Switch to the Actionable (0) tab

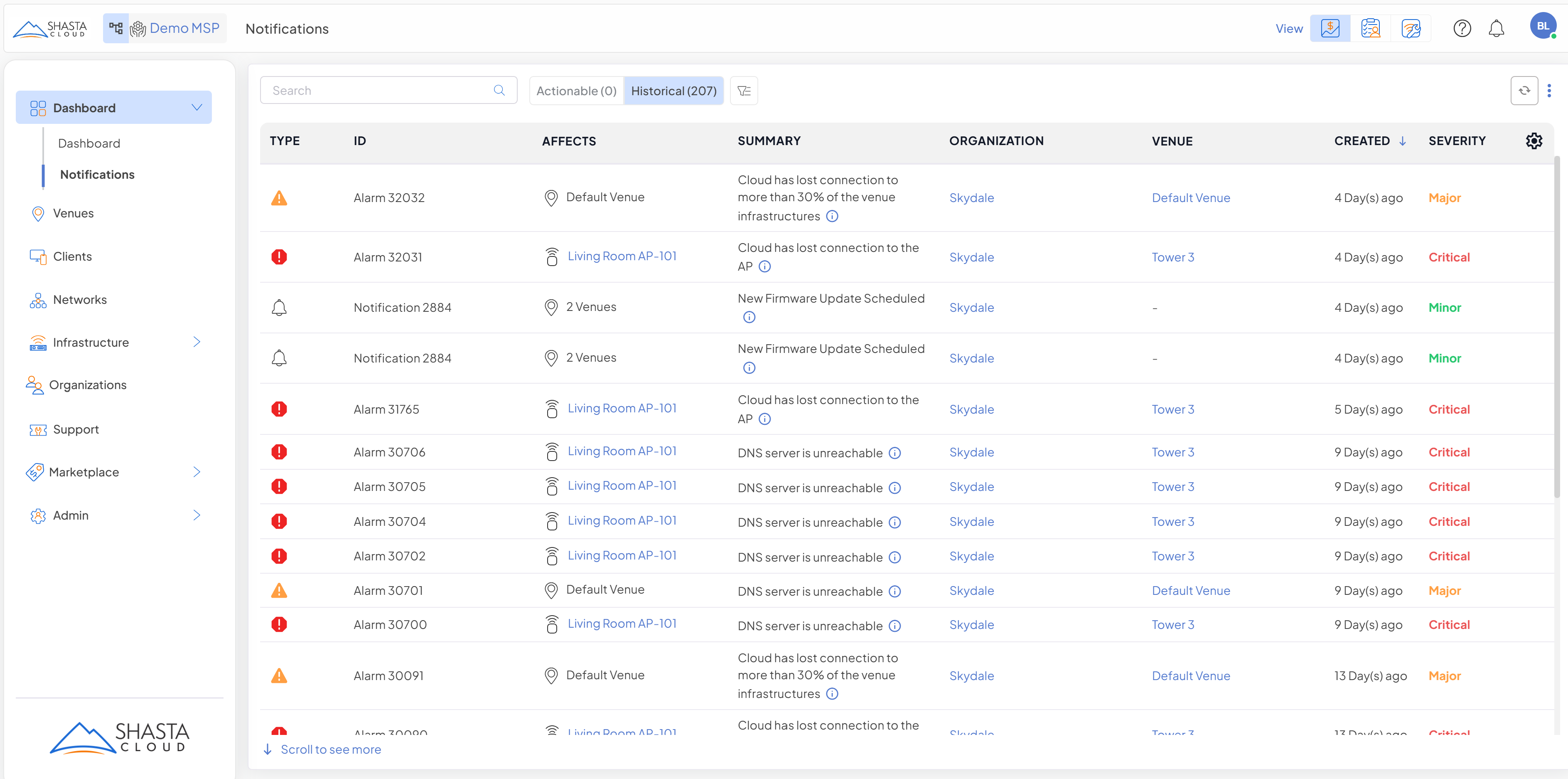576,91
